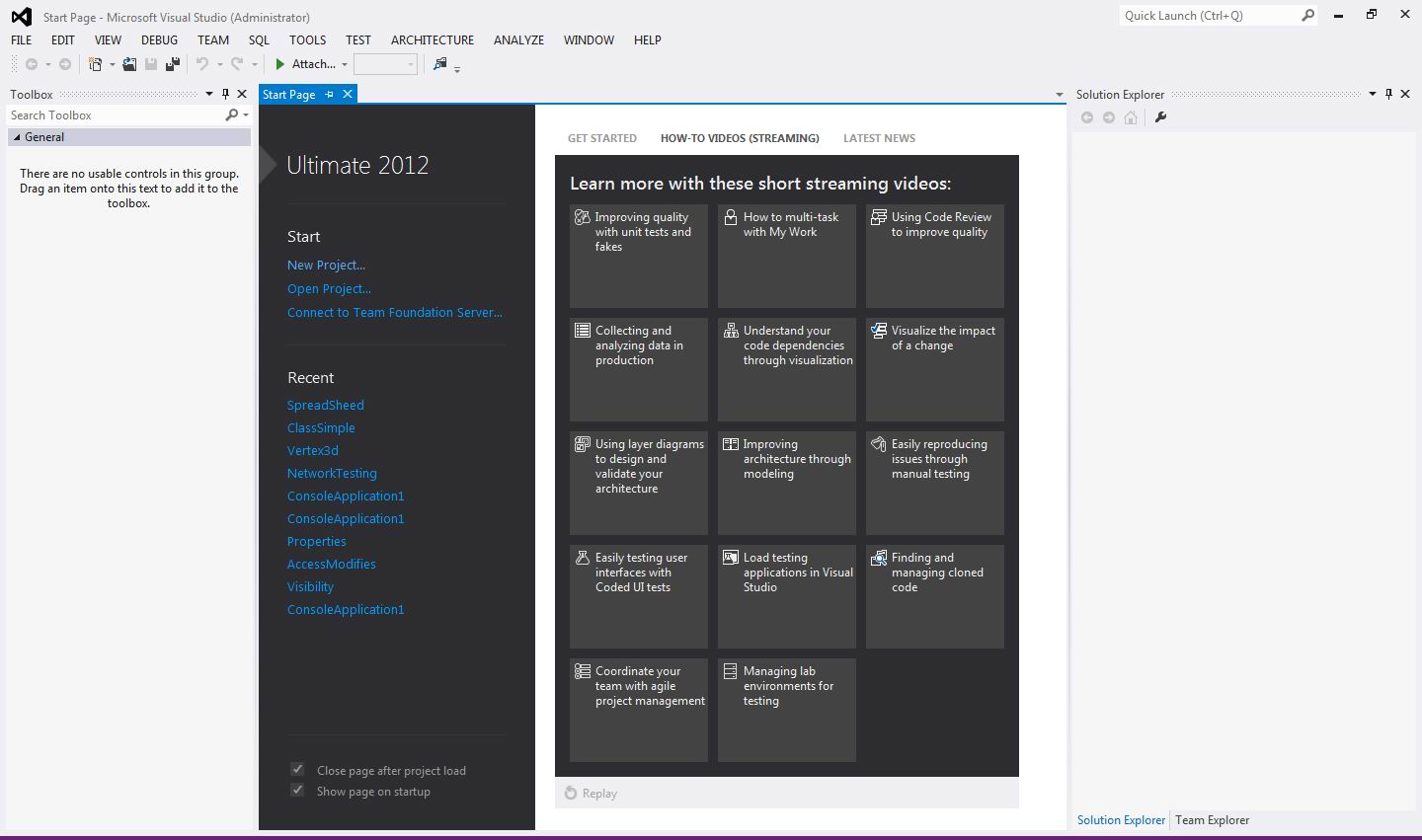Open the recent project NetworkTesting
Screen dimensions: 1422x840
(x=332, y=474)
